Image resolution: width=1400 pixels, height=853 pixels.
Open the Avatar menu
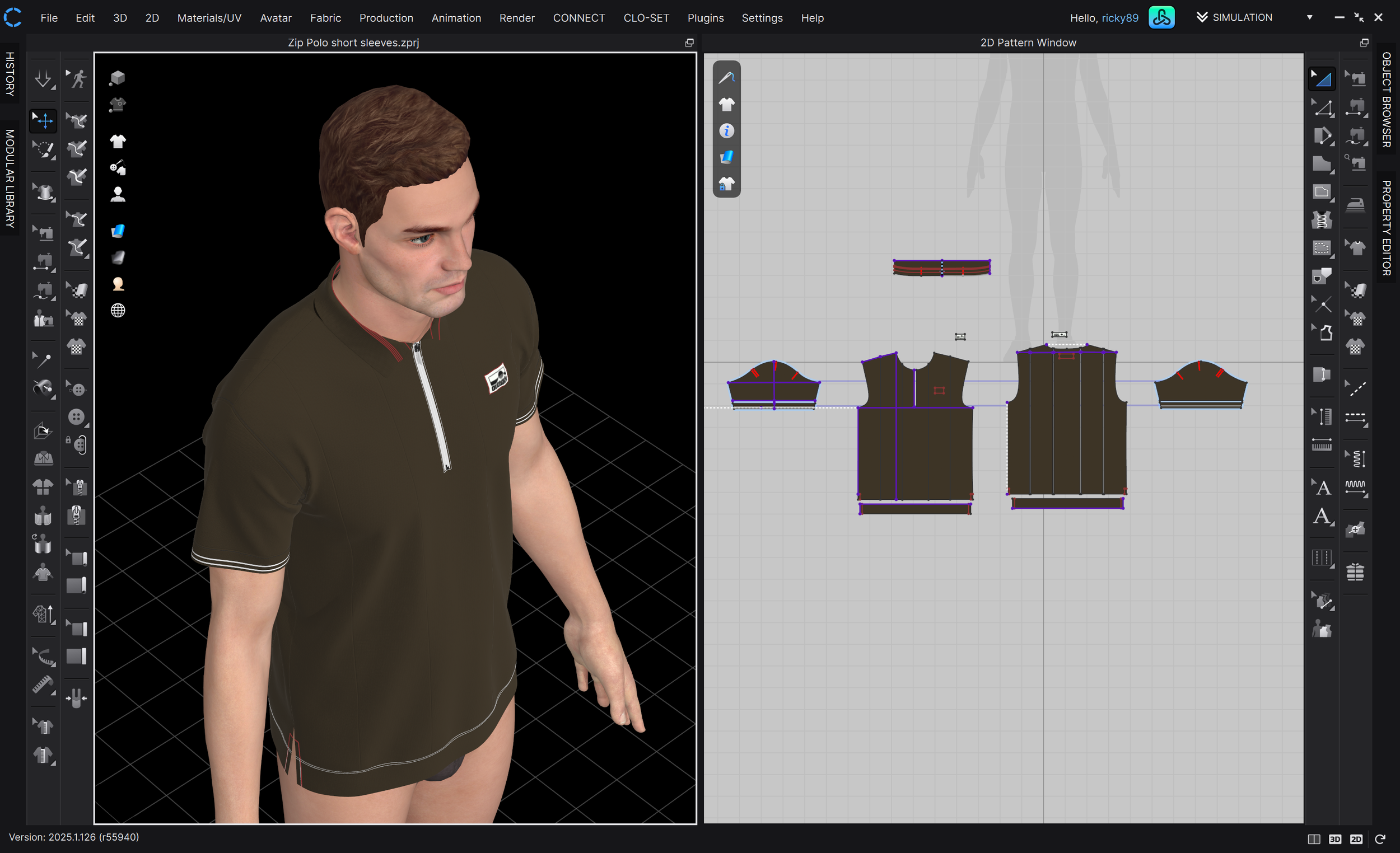(x=276, y=17)
